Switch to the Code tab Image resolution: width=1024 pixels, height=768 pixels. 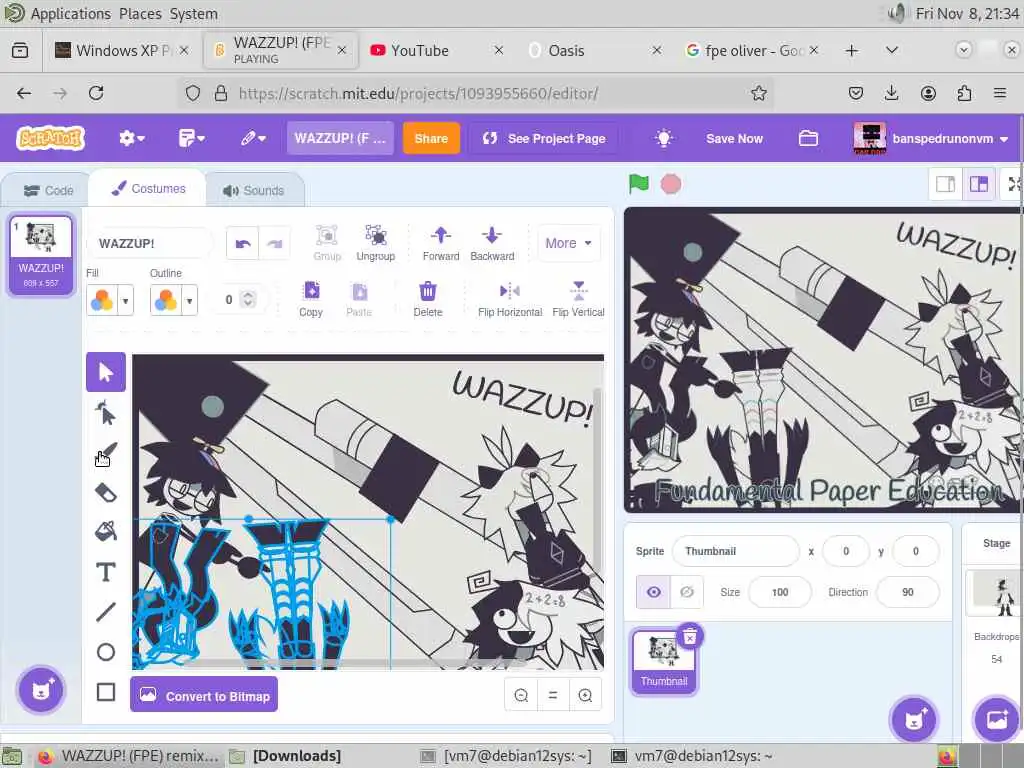pyautogui.click(x=48, y=191)
